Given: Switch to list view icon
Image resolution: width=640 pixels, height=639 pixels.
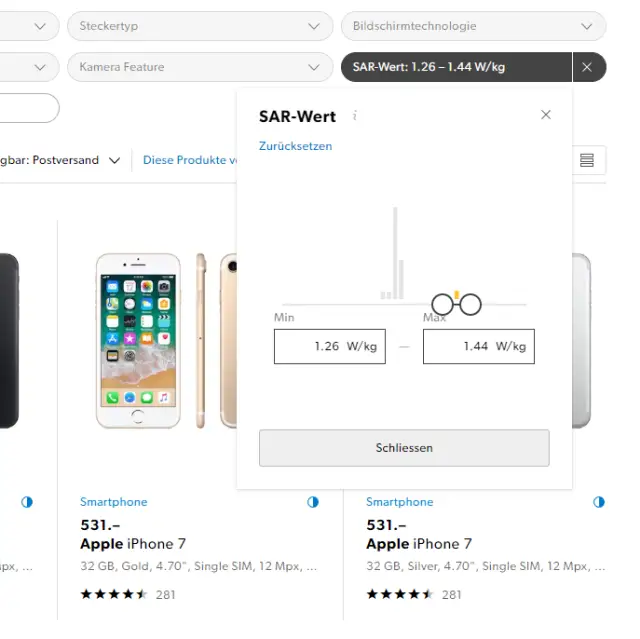Looking at the screenshot, I should coord(587,160).
